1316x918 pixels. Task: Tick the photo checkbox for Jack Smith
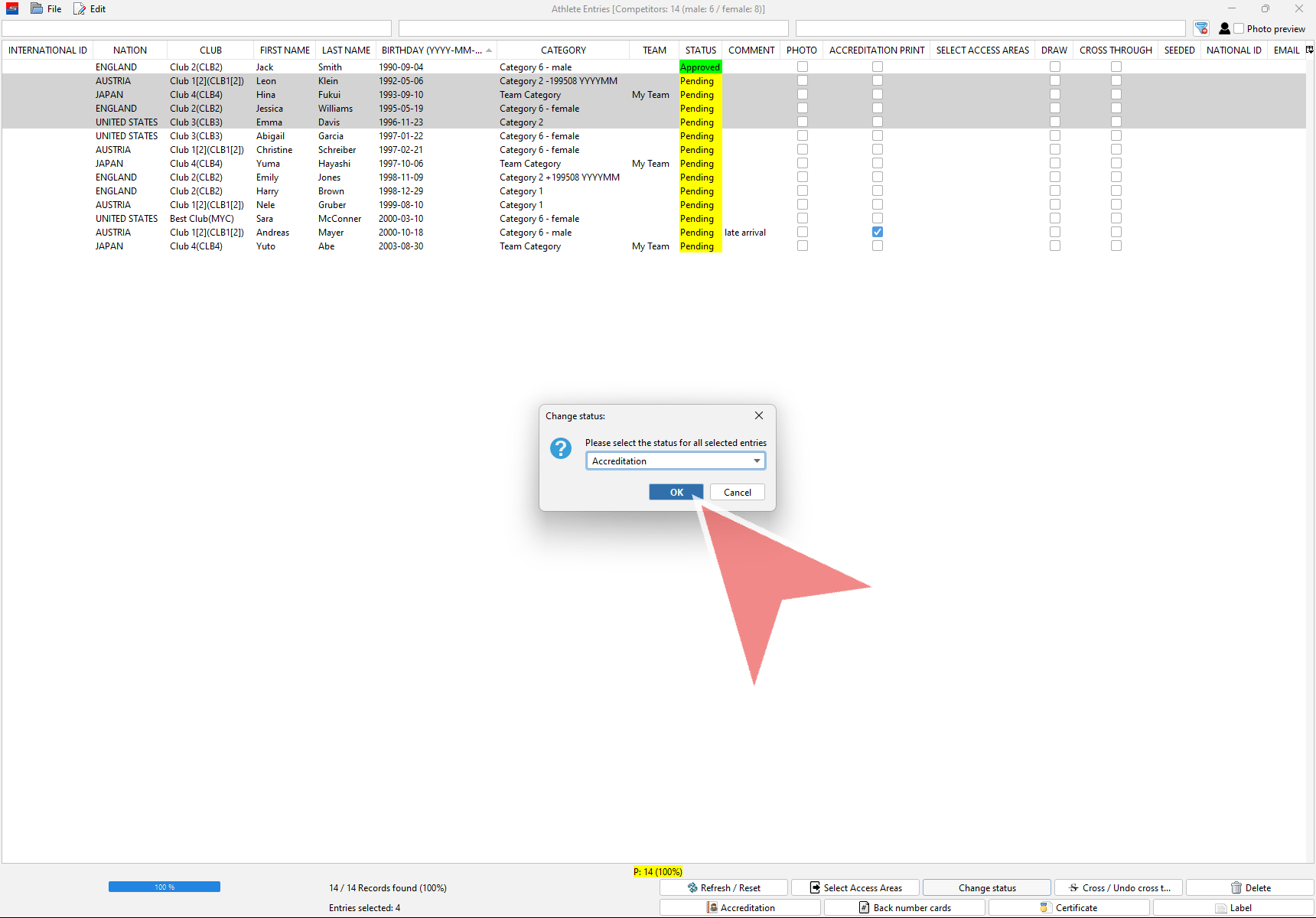[x=803, y=67]
